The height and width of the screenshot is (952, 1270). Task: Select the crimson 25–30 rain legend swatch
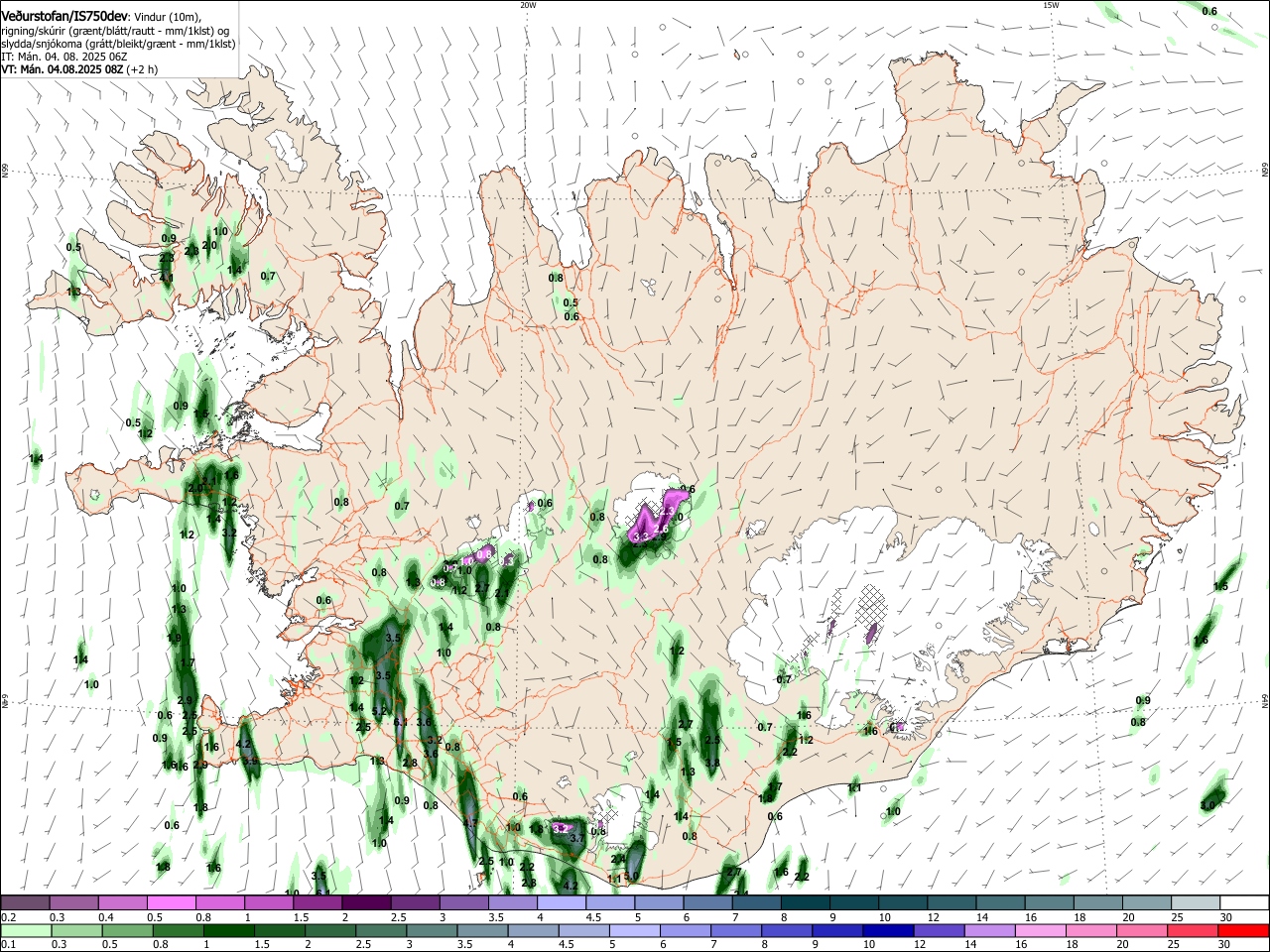[x=1195, y=930]
